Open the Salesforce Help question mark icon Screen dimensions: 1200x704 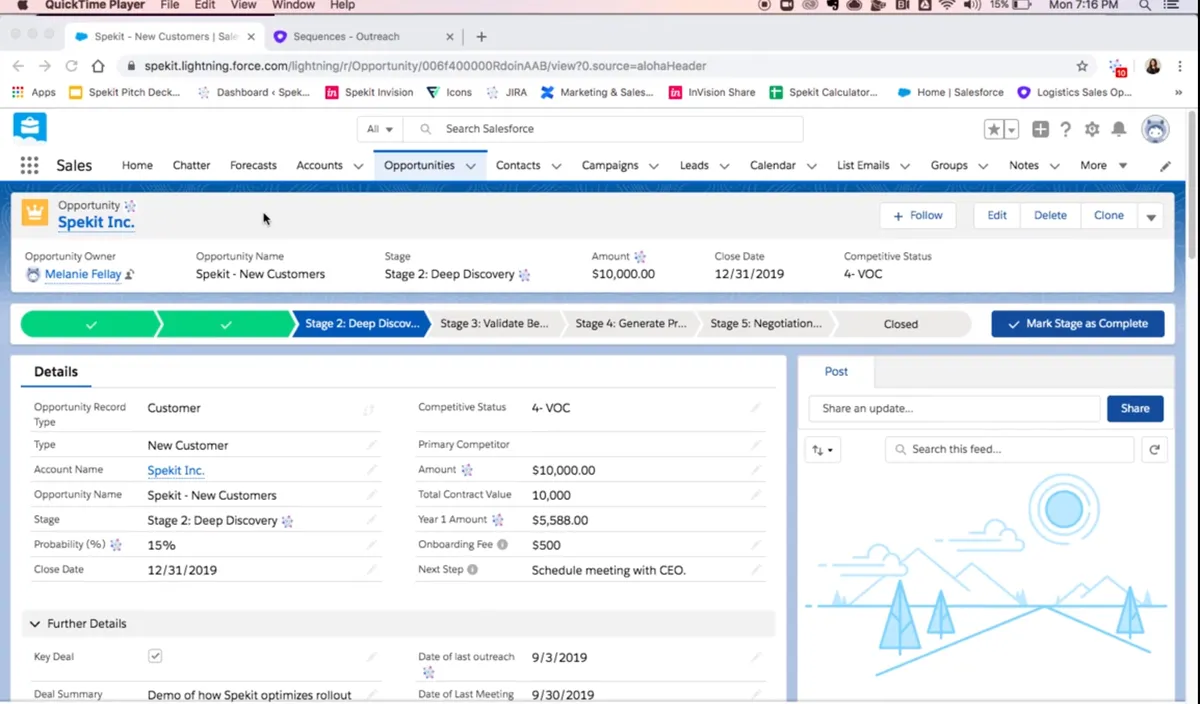point(1066,130)
